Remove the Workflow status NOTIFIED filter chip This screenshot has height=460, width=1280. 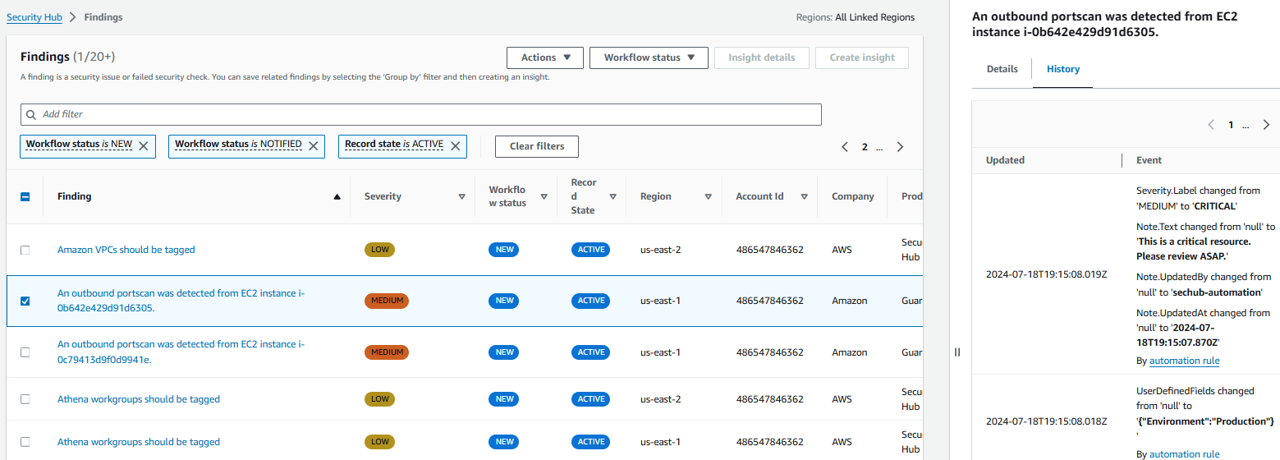tap(314, 146)
